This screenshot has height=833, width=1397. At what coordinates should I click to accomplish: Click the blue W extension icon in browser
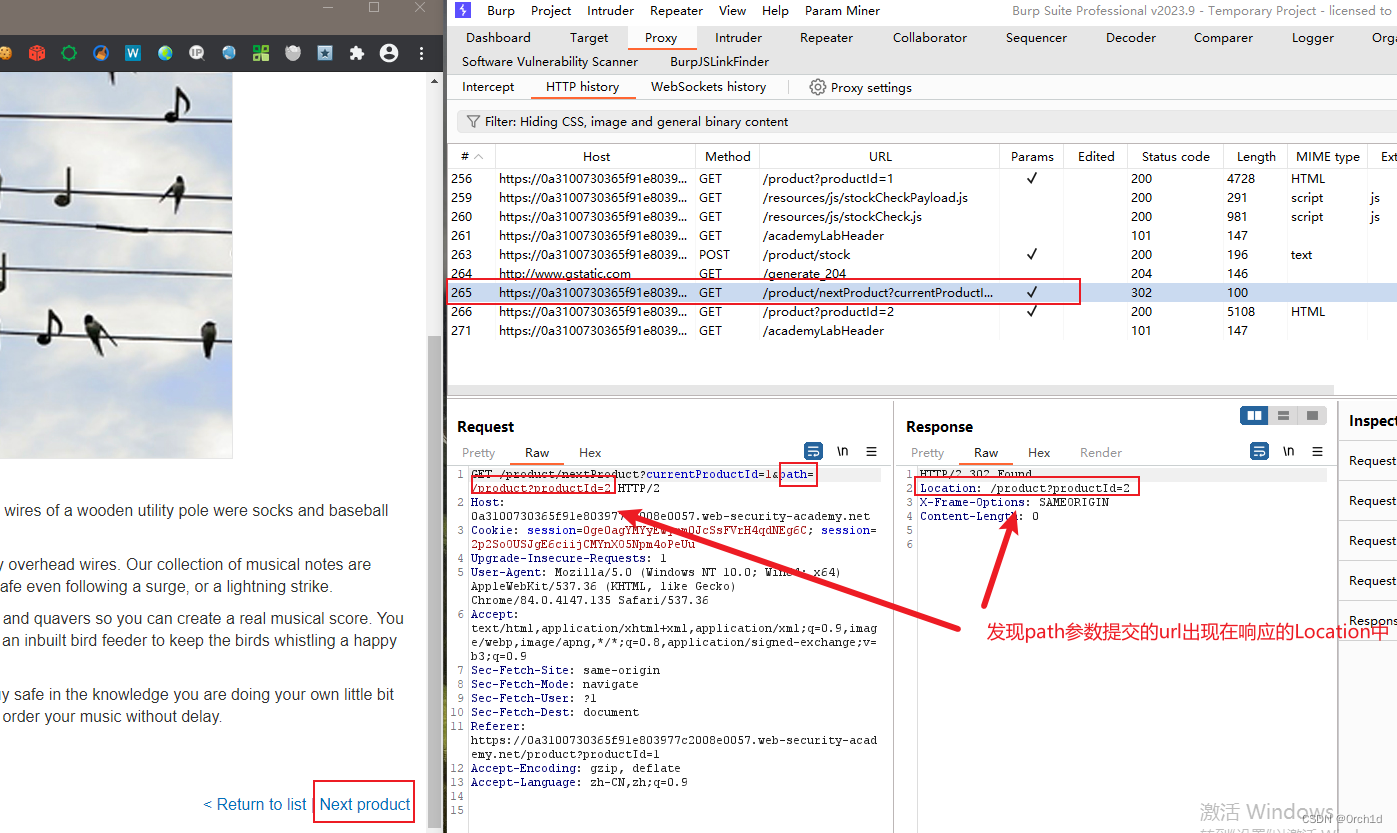coord(133,53)
